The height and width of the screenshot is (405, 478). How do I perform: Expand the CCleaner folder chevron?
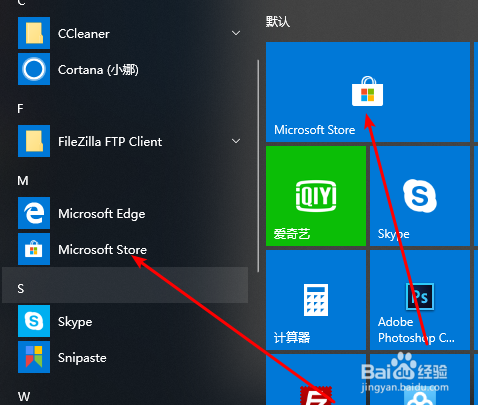pyautogui.click(x=236, y=33)
